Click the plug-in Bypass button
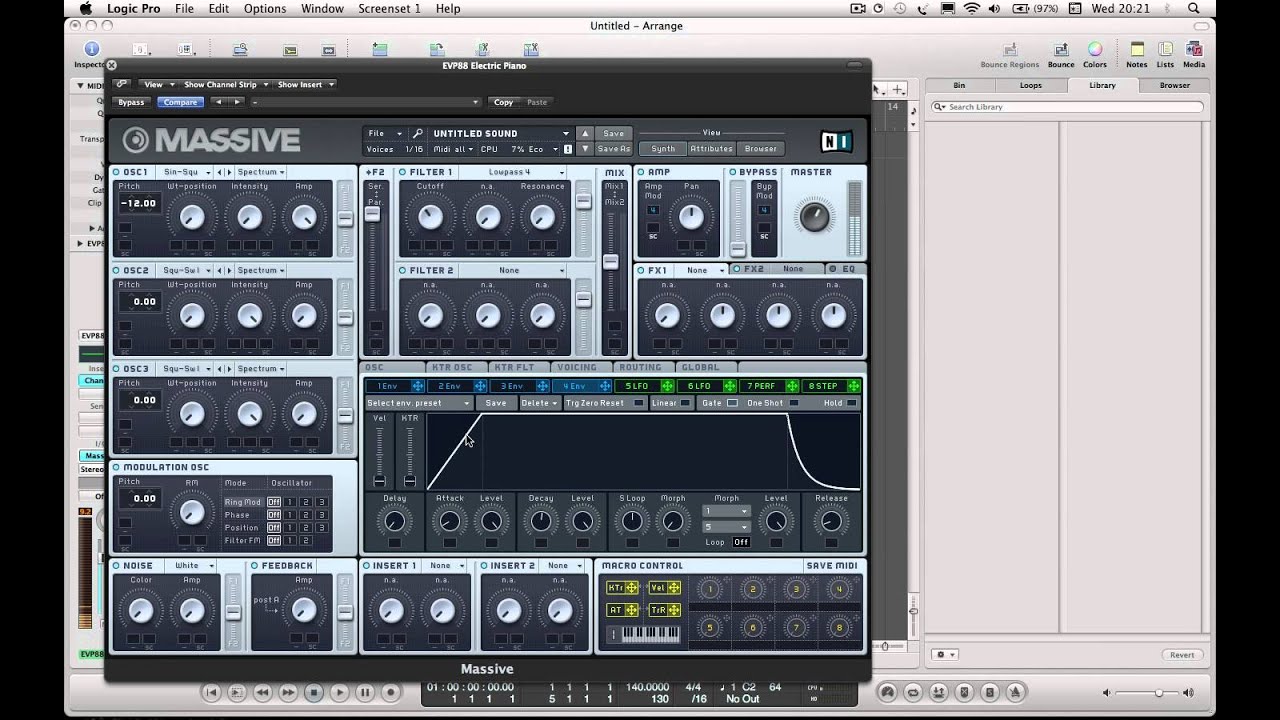The image size is (1280, 720). pos(131,102)
